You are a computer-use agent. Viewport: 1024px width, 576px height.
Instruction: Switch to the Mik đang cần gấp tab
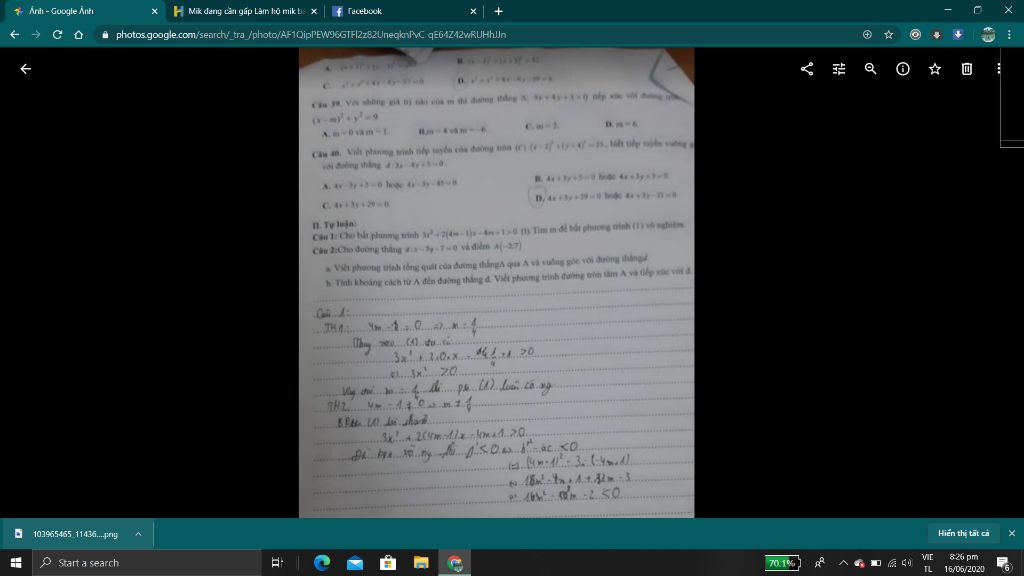(x=244, y=11)
